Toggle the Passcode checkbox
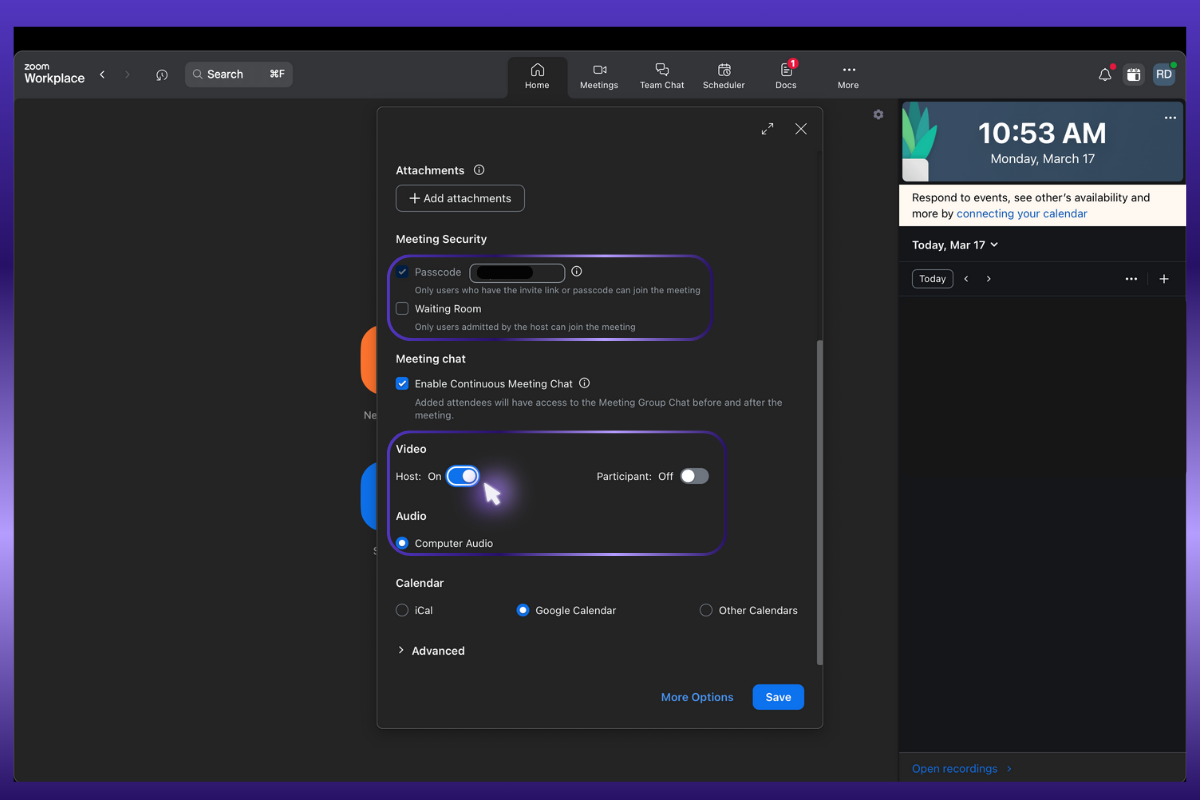This screenshot has height=800, width=1200. [402, 272]
